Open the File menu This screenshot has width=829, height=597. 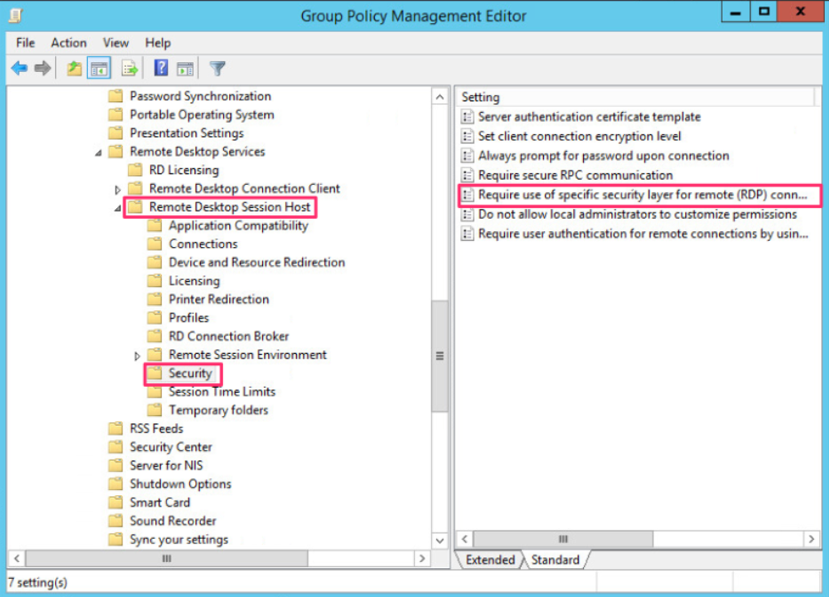pos(25,43)
